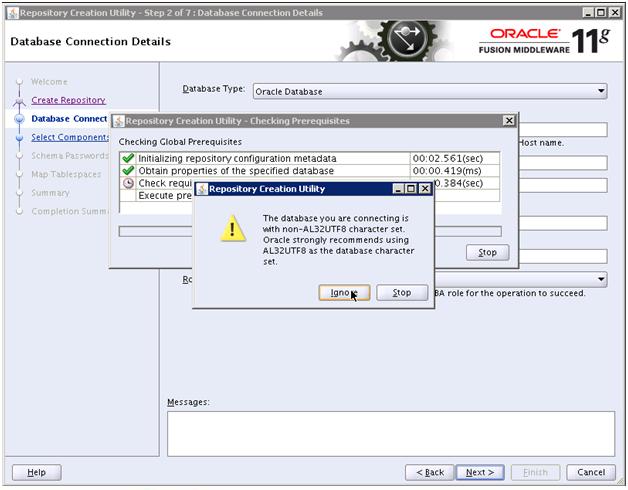The width and height of the screenshot is (628, 490).
Task: Open the Role dropdown arrow
Action: click(601, 279)
